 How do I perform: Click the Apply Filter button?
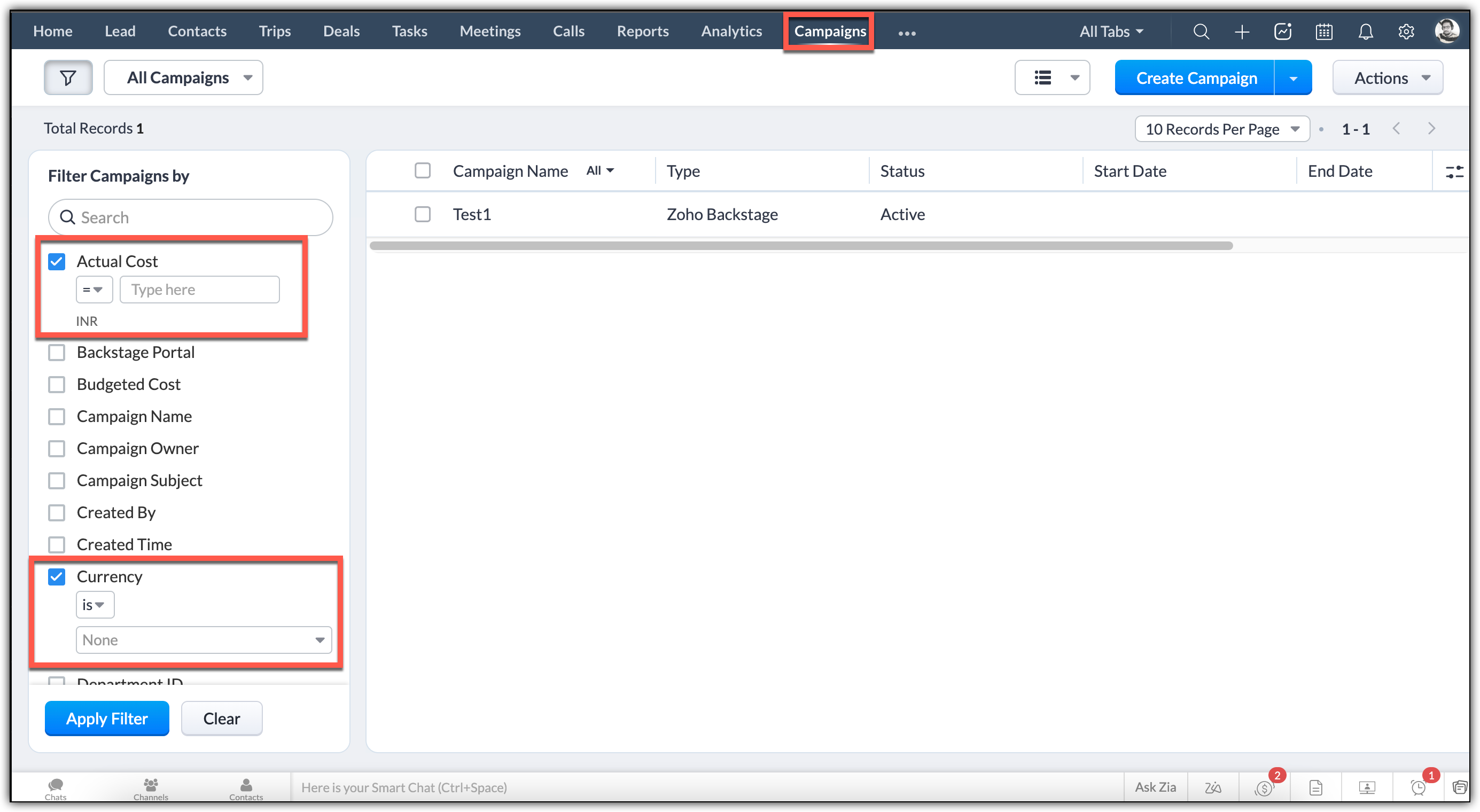pos(107,719)
